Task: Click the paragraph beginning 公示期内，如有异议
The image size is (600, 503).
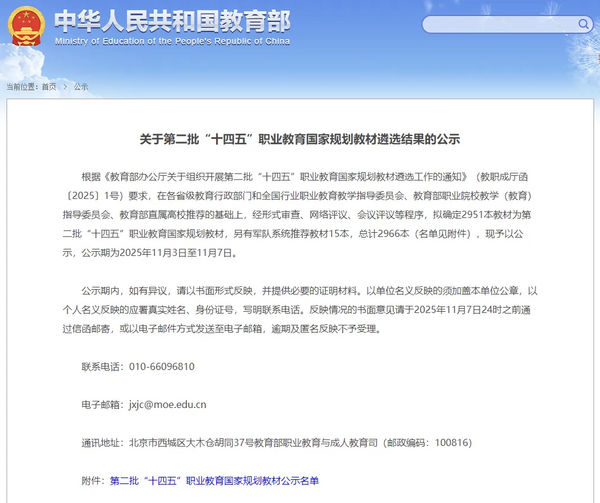Action: tap(300, 309)
